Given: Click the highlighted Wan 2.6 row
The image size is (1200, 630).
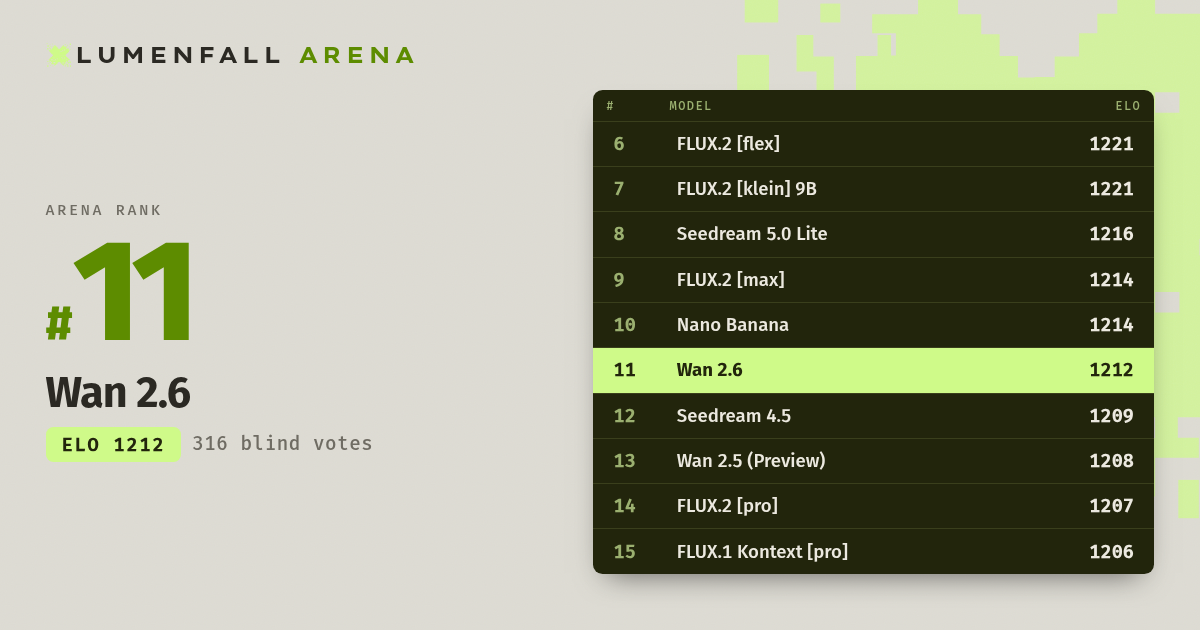Looking at the screenshot, I should click(873, 370).
